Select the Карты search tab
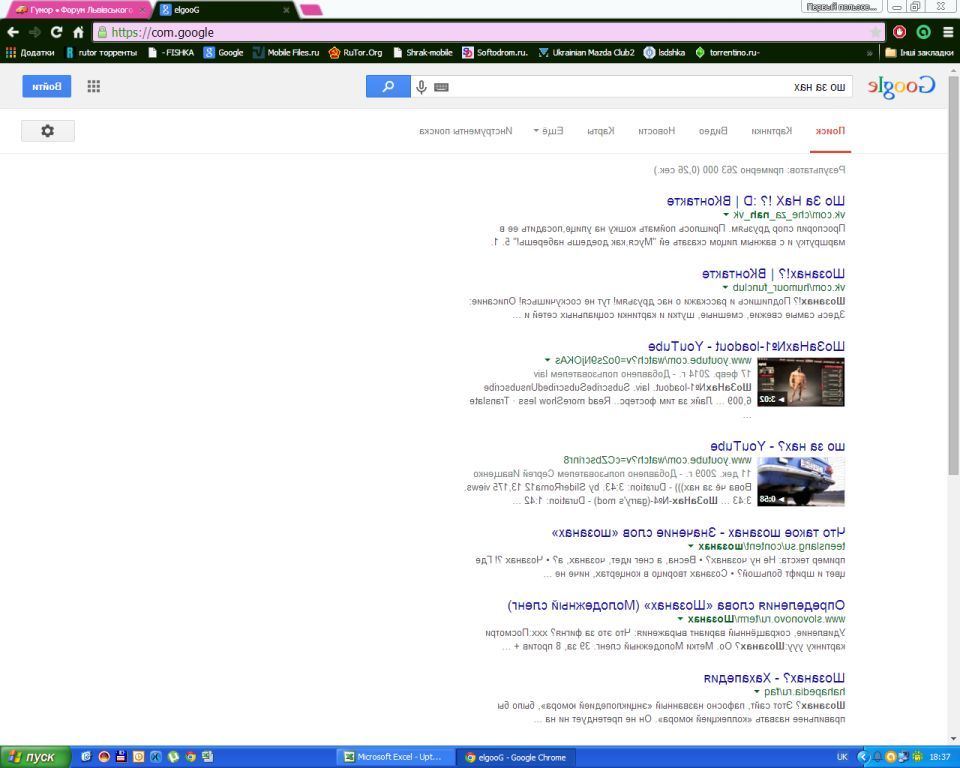 point(601,131)
